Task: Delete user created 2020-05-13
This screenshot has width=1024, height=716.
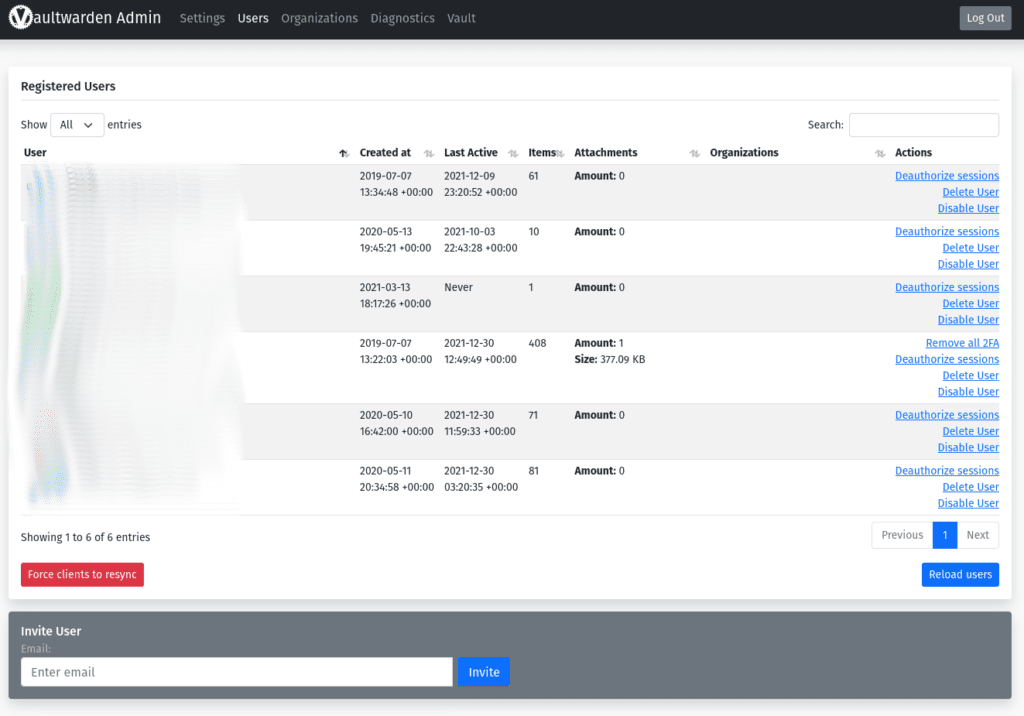Action: [x=970, y=248]
